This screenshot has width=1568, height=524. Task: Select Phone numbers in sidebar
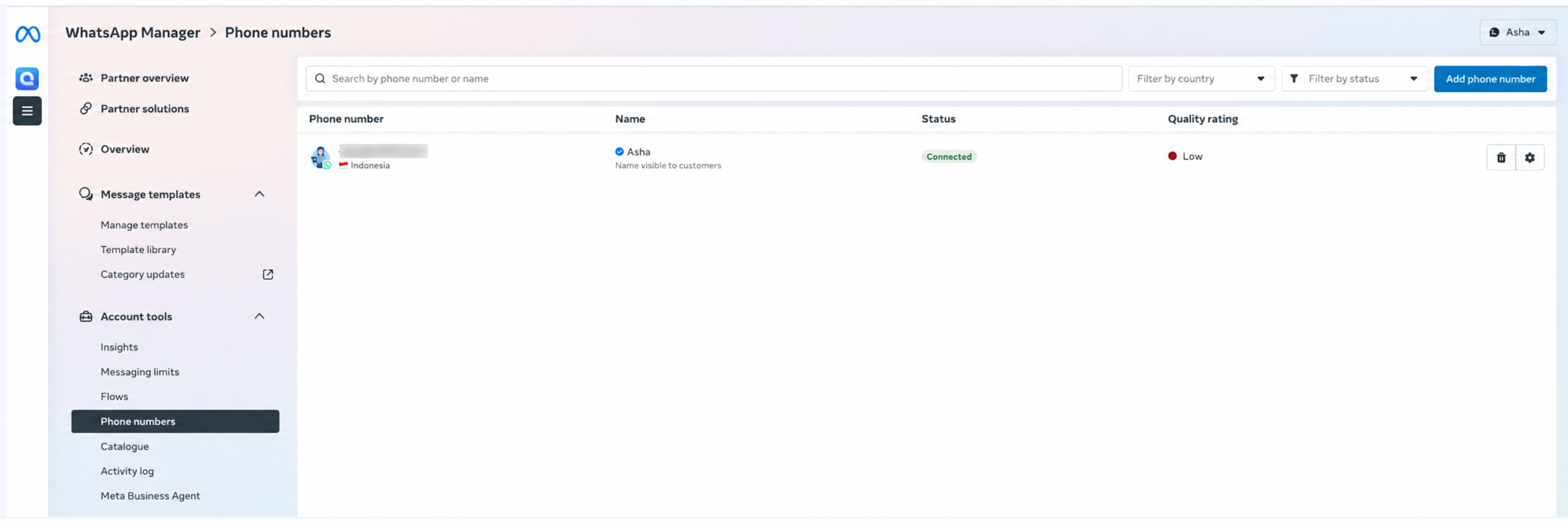coord(175,421)
